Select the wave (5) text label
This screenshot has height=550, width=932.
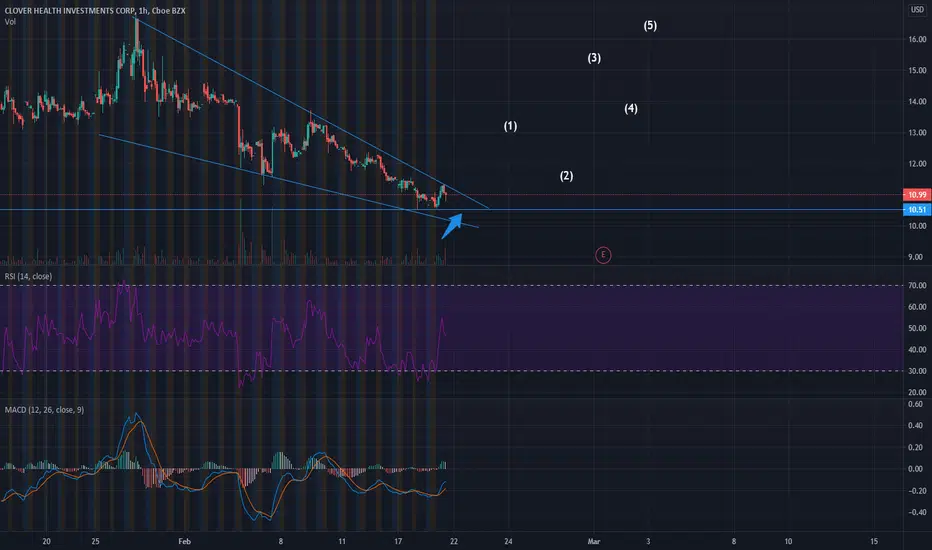(650, 25)
